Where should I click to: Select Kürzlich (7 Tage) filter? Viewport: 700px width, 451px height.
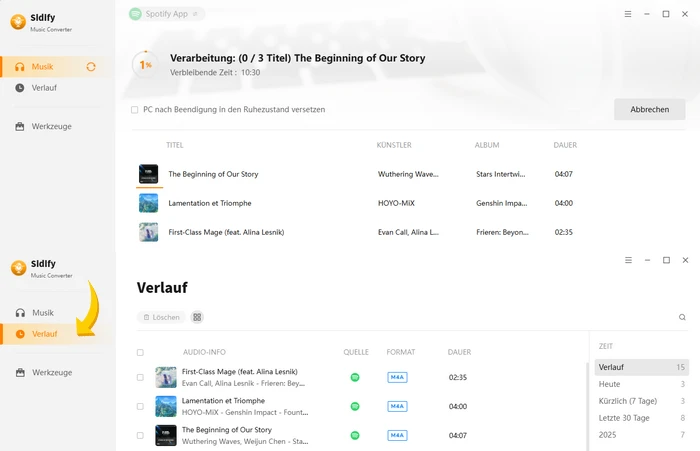click(642, 401)
